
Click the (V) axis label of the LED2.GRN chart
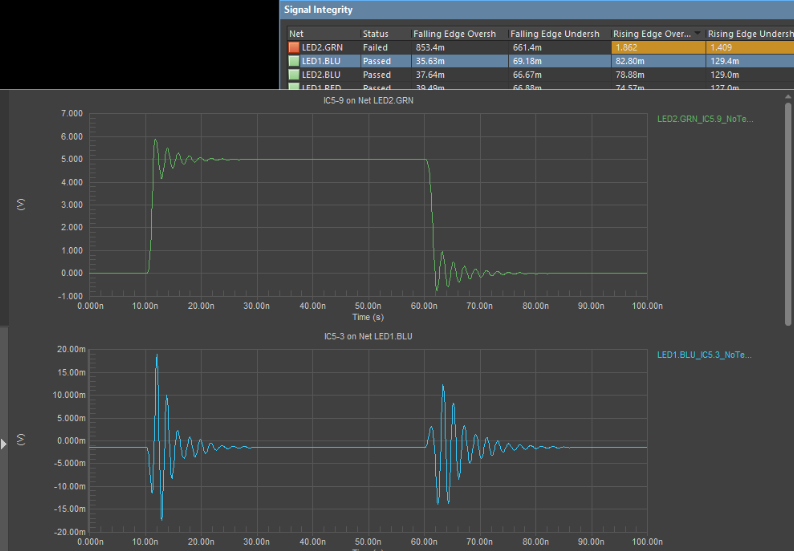pyautogui.click(x=21, y=205)
